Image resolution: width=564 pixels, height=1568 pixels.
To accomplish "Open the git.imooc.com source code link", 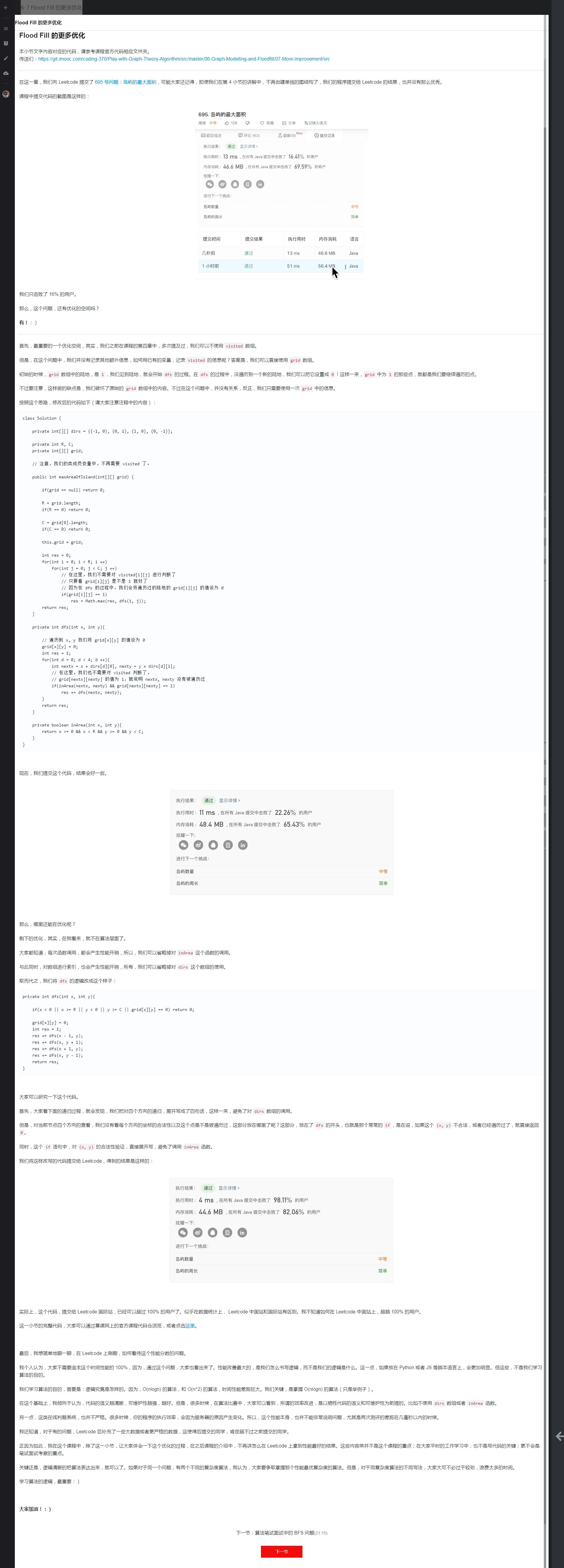I will pos(183,59).
